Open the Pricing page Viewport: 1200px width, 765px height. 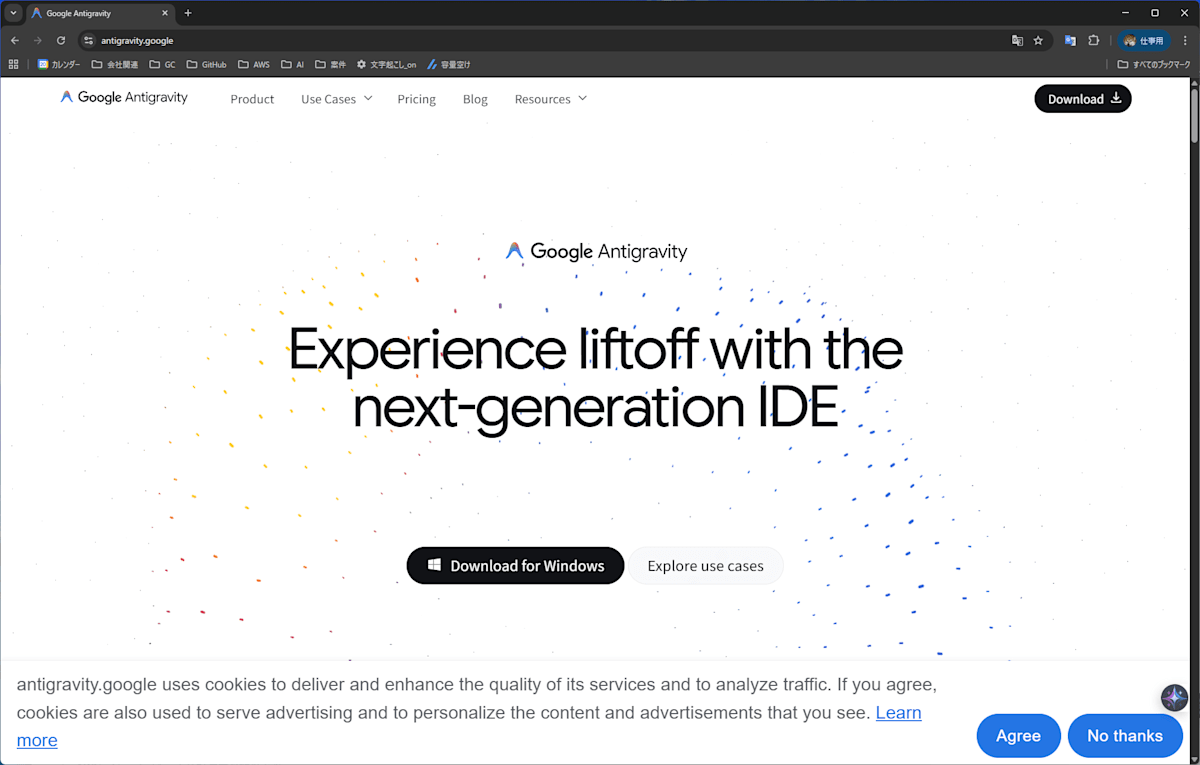[x=416, y=99]
